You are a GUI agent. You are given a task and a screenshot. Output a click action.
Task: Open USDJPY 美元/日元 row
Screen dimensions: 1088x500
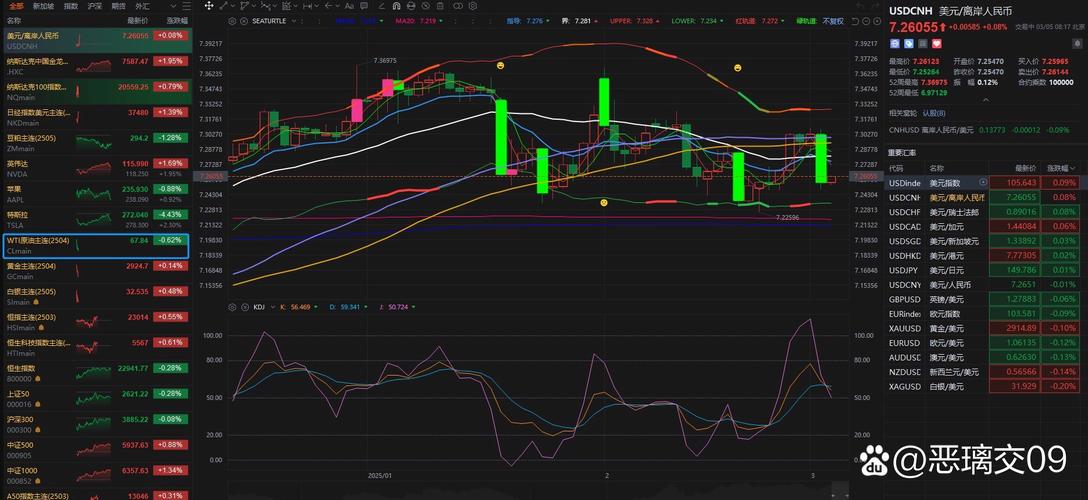(x=983, y=270)
